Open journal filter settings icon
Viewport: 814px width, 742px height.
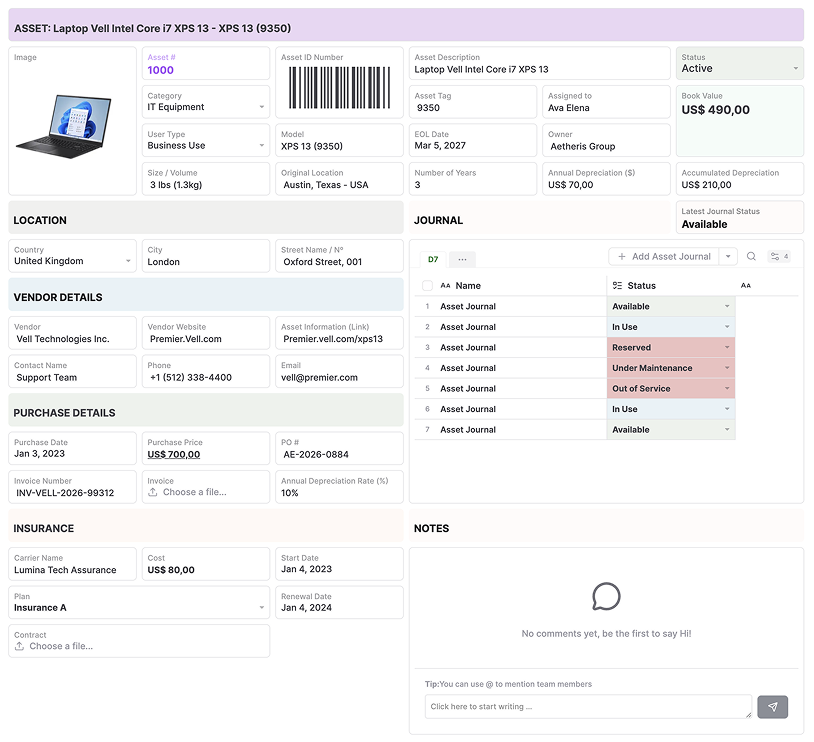[775, 257]
